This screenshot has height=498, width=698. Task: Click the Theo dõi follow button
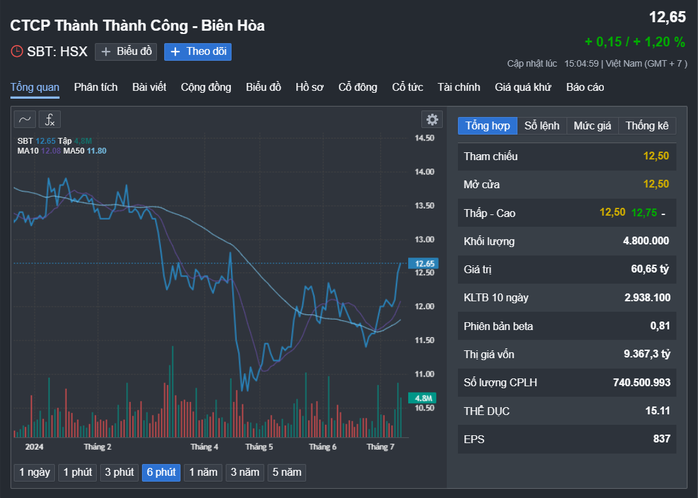pyautogui.click(x=198, y=52)
